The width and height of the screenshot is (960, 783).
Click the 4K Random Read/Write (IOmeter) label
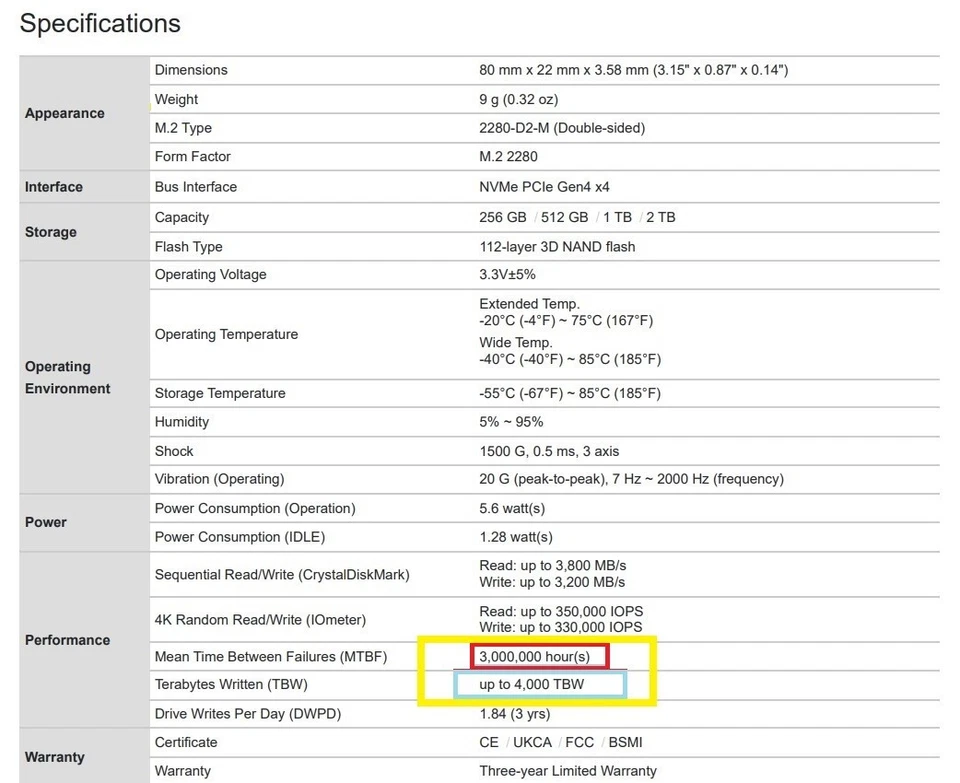[x=260, y=620]
